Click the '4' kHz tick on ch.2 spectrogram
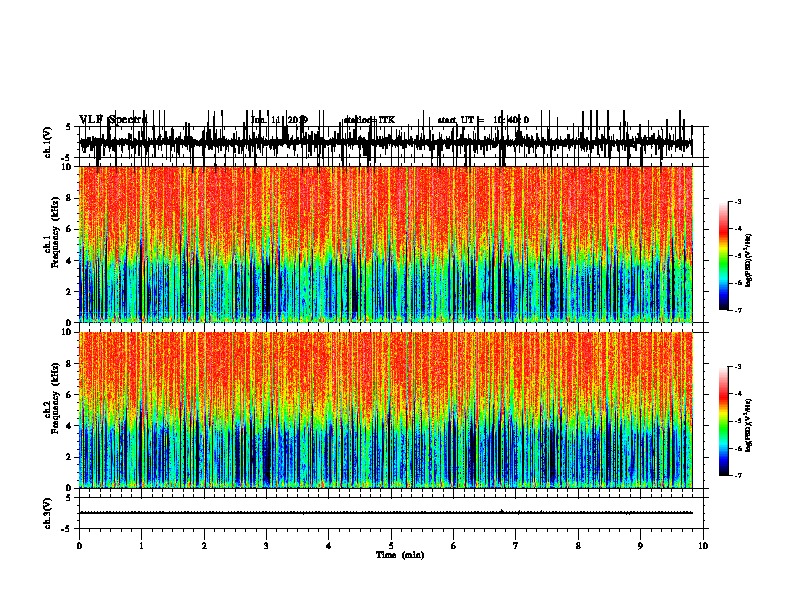This screenshot has width=792, height=612. pyautogui.click(x=70, y=426)
